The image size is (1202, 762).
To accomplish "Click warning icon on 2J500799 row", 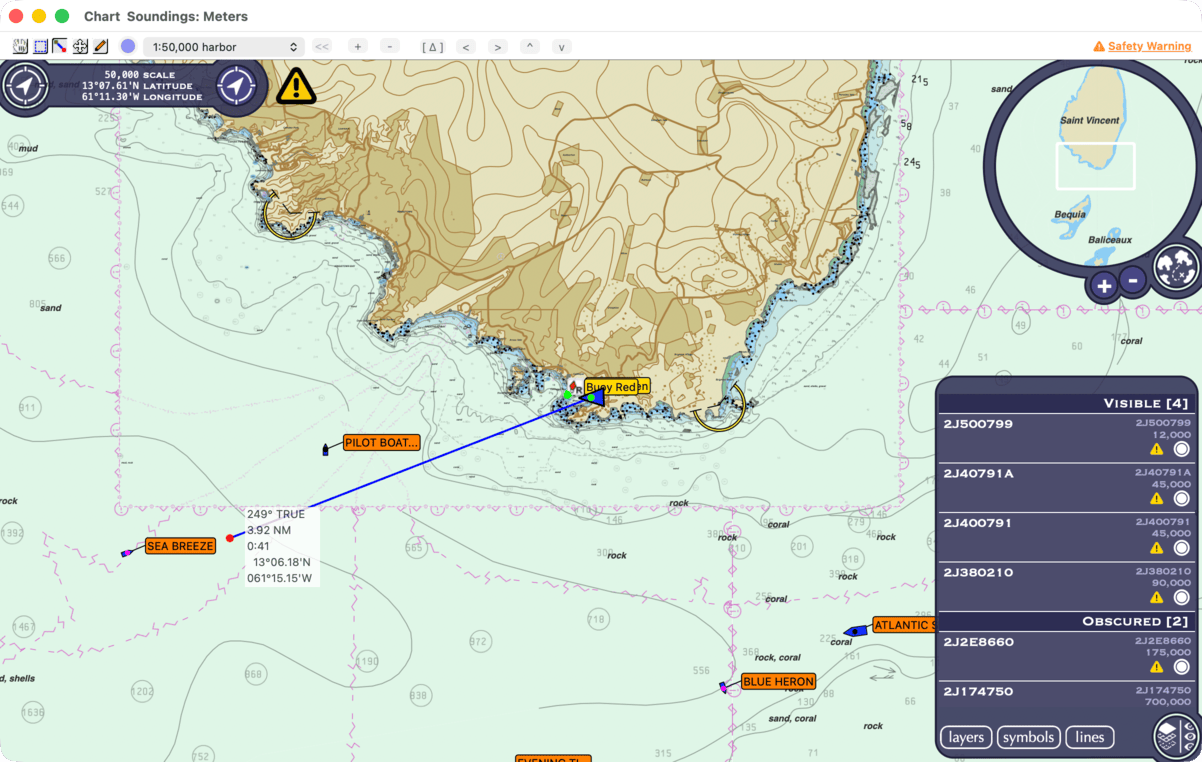I will 1157,449.
